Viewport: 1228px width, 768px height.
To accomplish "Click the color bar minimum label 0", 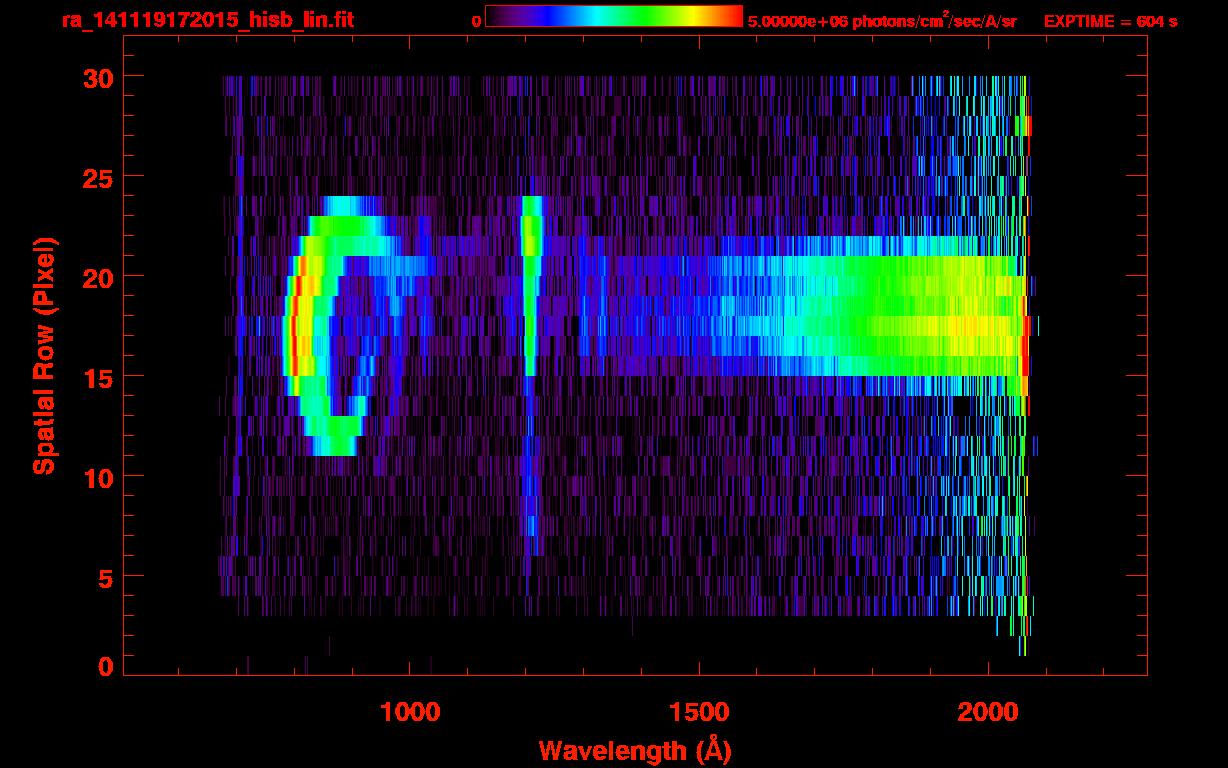I will [476, 21].
